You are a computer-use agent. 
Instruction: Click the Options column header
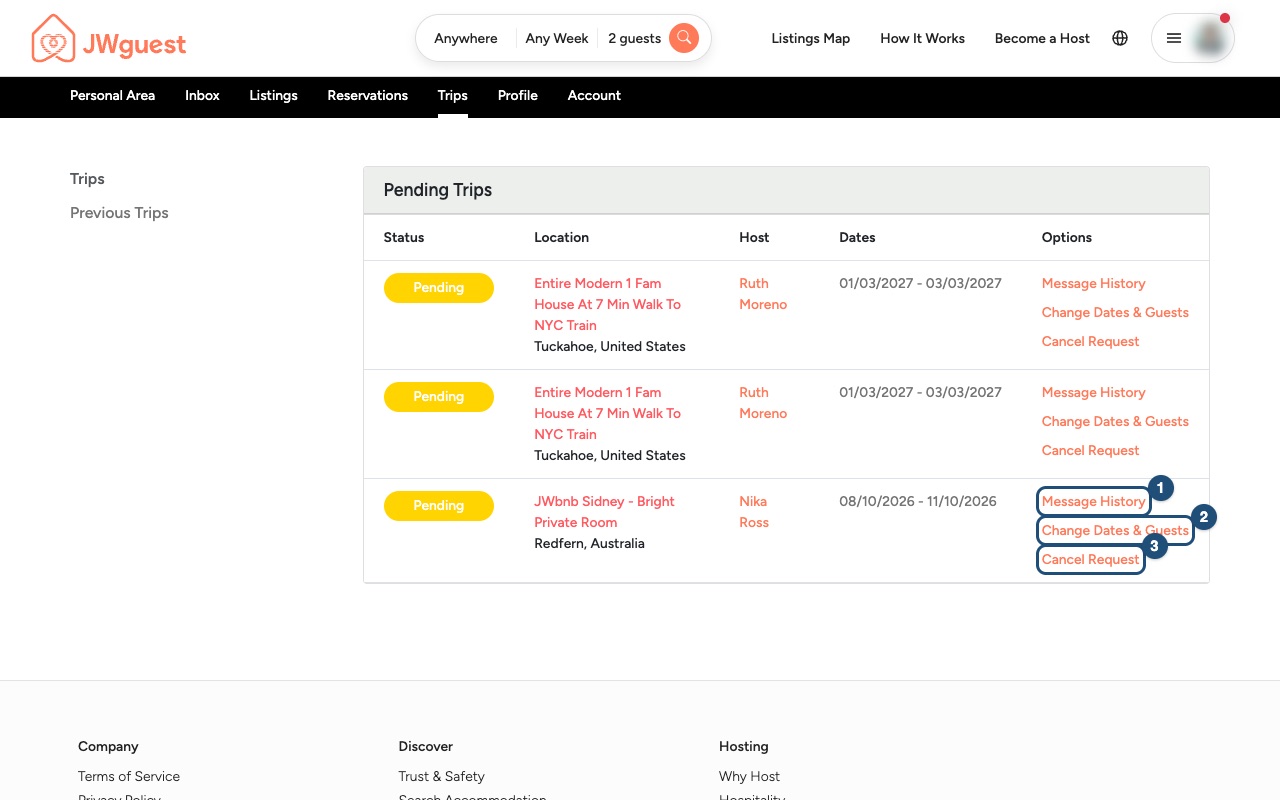pos(1067,238)
